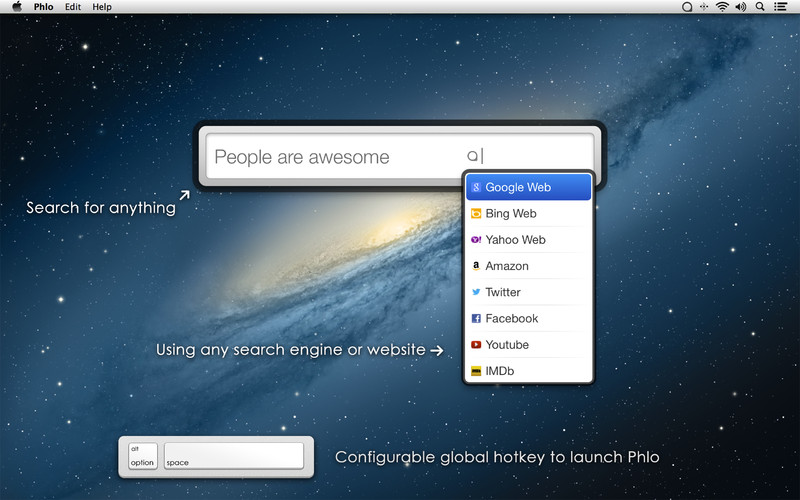
Task: Click the People are awesome search field
Action: (x=400, y=157)
